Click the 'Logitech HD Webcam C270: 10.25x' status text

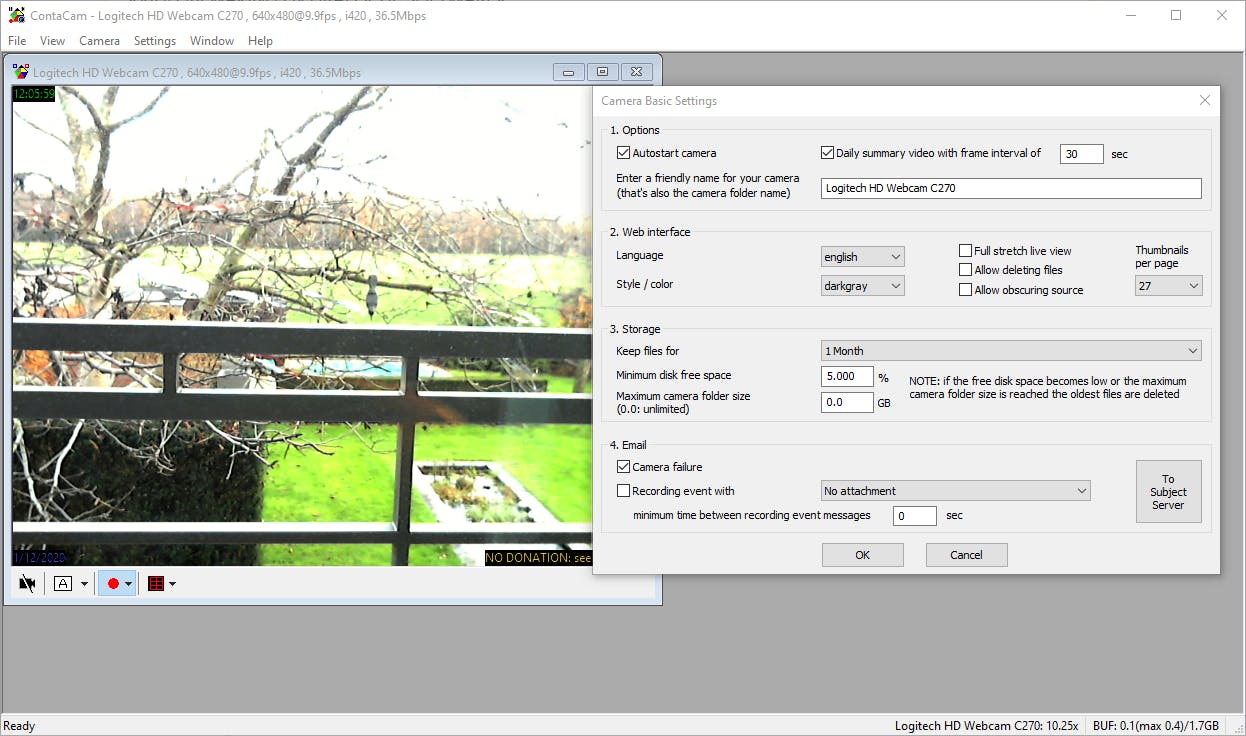pos(986,726)
